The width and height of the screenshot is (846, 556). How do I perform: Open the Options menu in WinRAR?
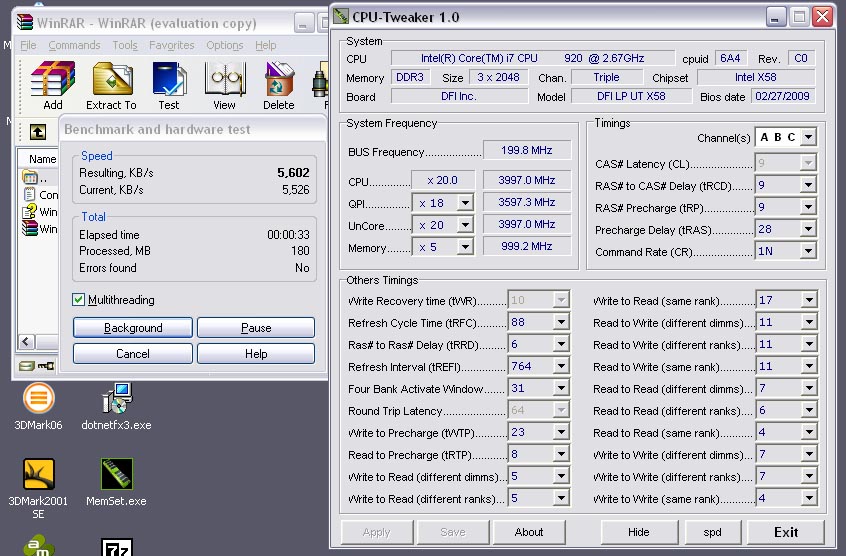coord(224,45)
